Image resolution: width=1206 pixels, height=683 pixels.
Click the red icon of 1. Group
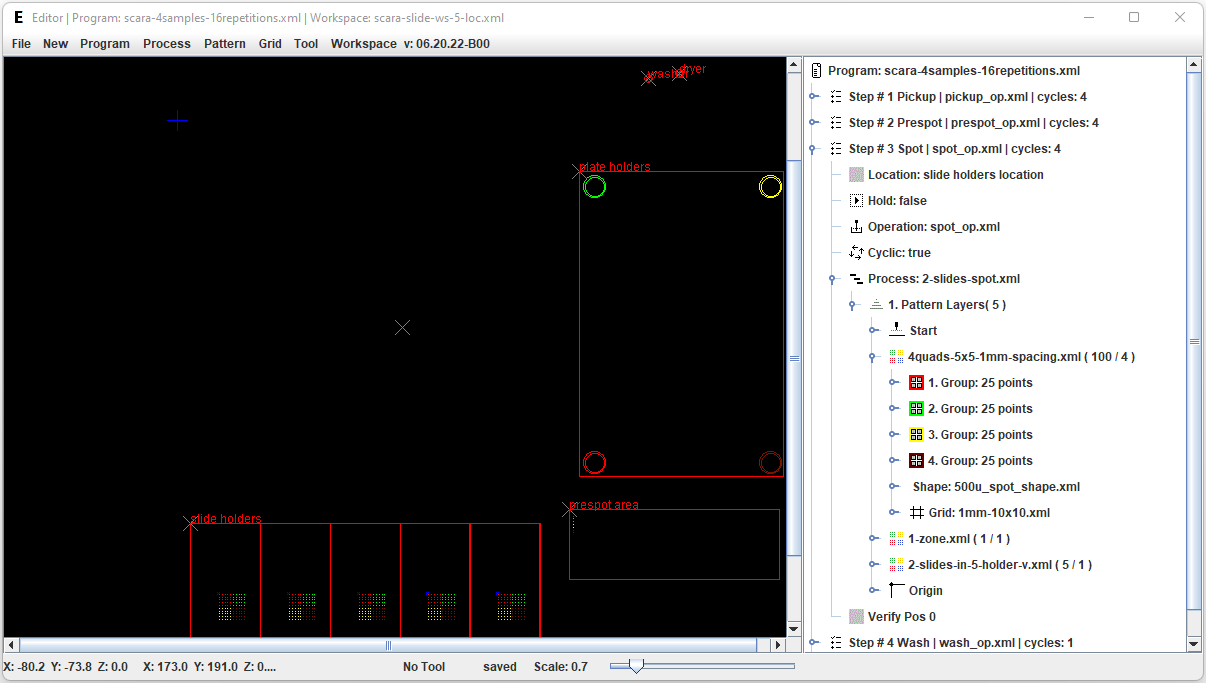click(x=916, y=383)
